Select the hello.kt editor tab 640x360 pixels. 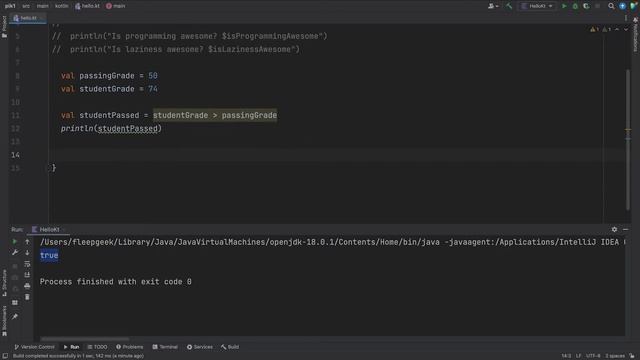(27, 18)
